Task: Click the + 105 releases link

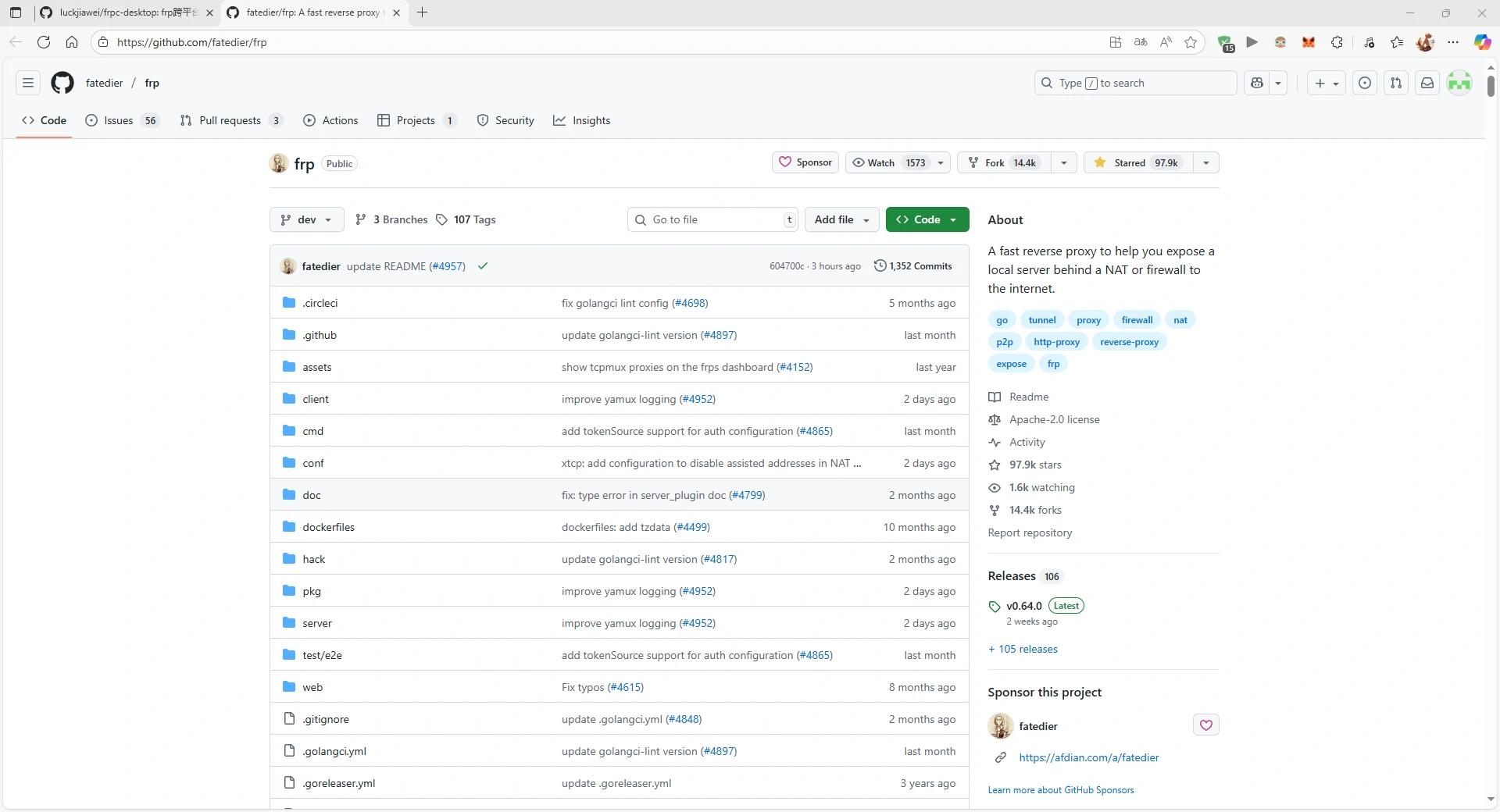Action: click(x=1023, y=649)
